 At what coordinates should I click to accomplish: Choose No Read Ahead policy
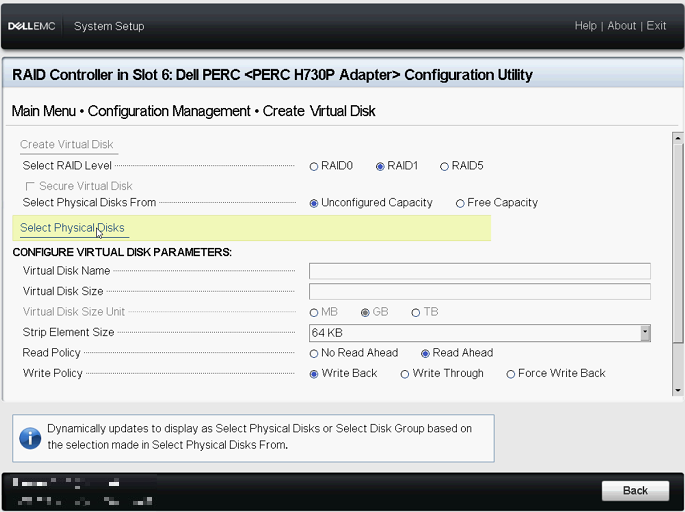(314, 354)
